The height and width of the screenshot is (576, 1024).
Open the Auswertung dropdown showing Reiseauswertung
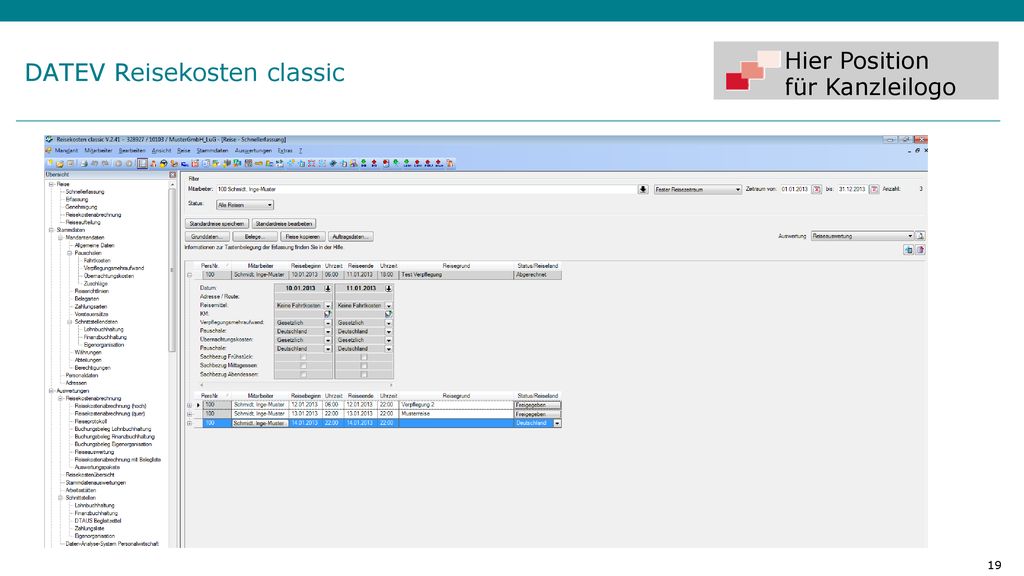pos(862,236)
